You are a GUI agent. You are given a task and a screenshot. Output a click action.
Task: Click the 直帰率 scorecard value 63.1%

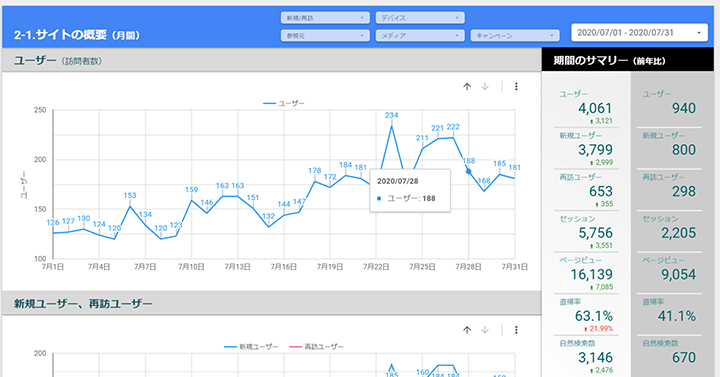pos(594,316)
